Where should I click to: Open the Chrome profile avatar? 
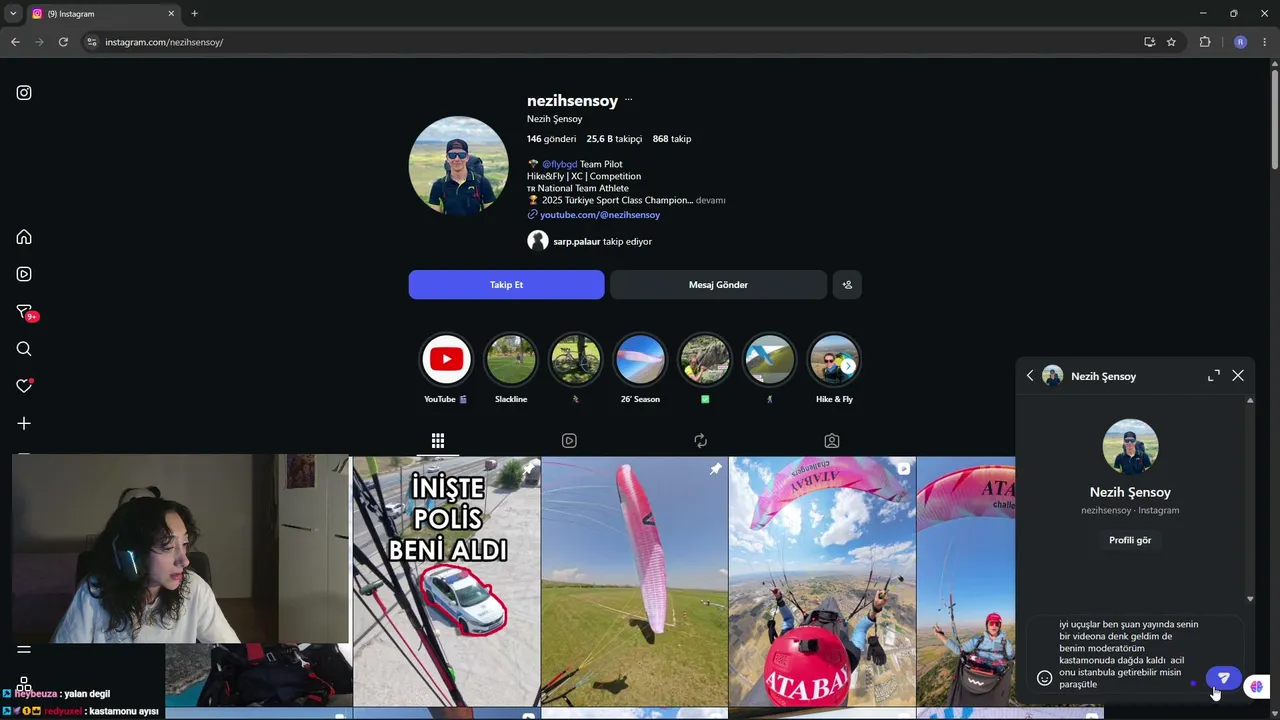pyautogui.click(x=1240, y=42)
